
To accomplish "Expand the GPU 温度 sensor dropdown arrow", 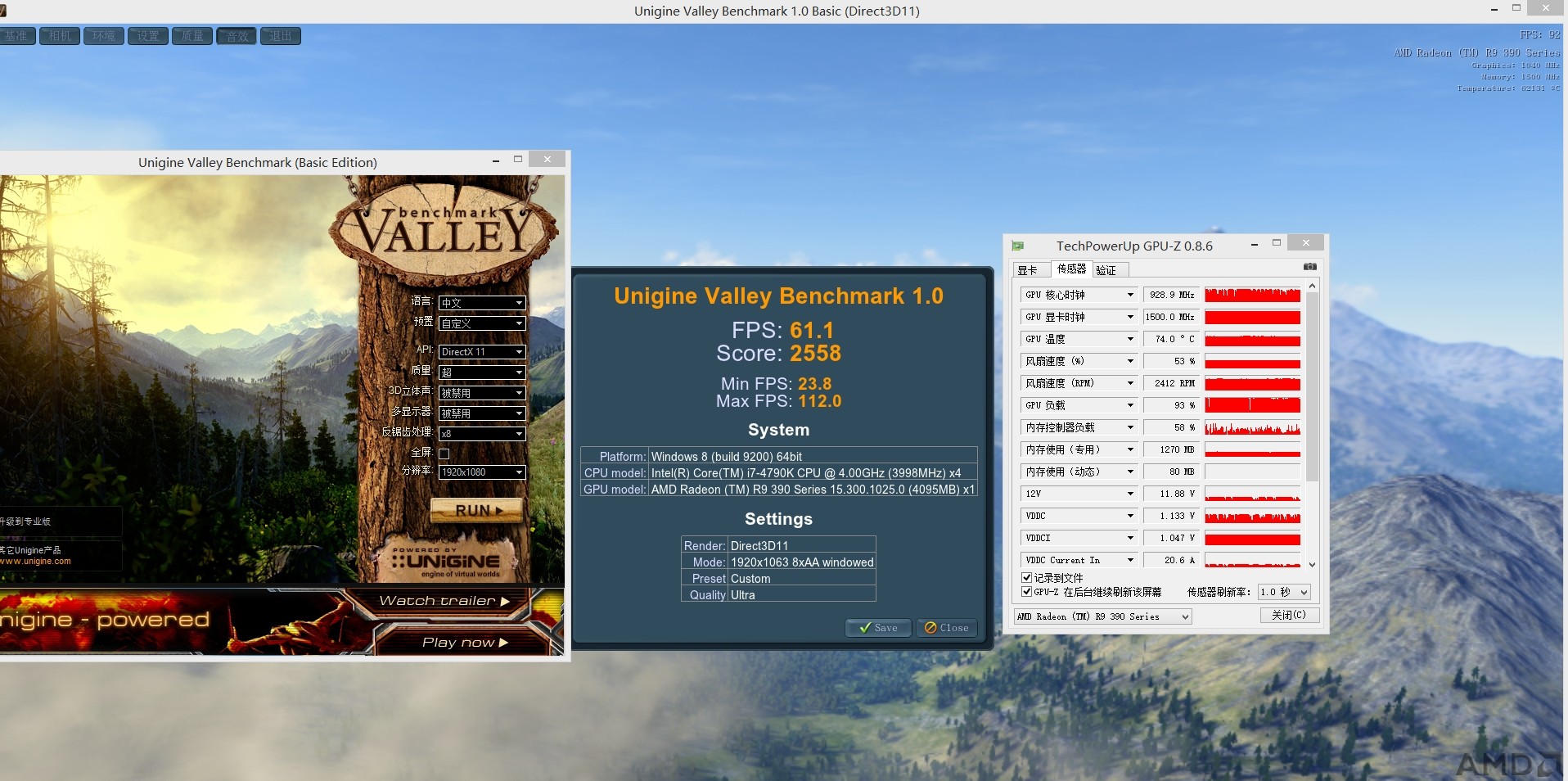I will point(1130,339).
